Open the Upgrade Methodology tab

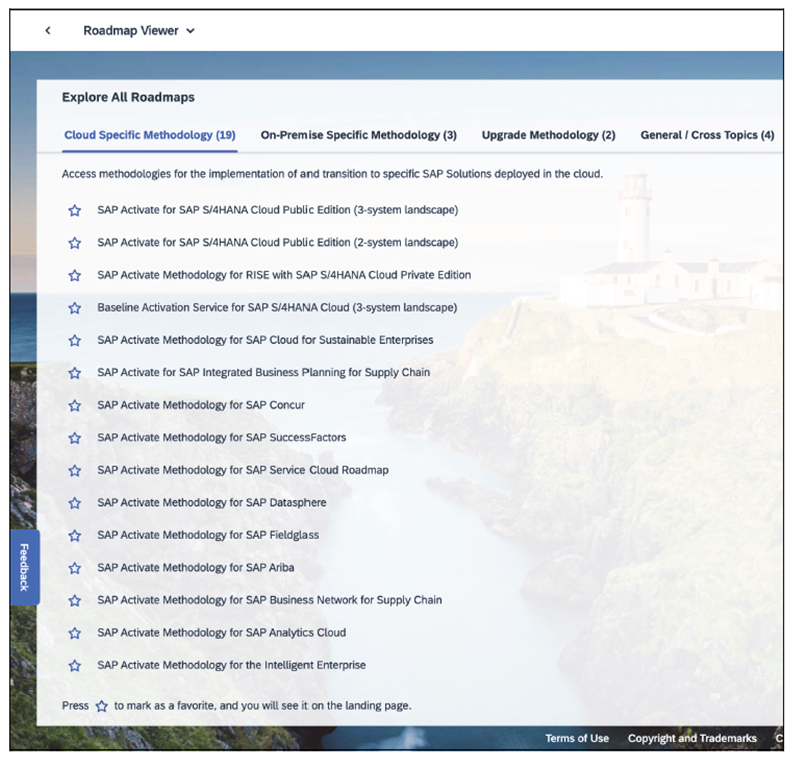[548, 135]
